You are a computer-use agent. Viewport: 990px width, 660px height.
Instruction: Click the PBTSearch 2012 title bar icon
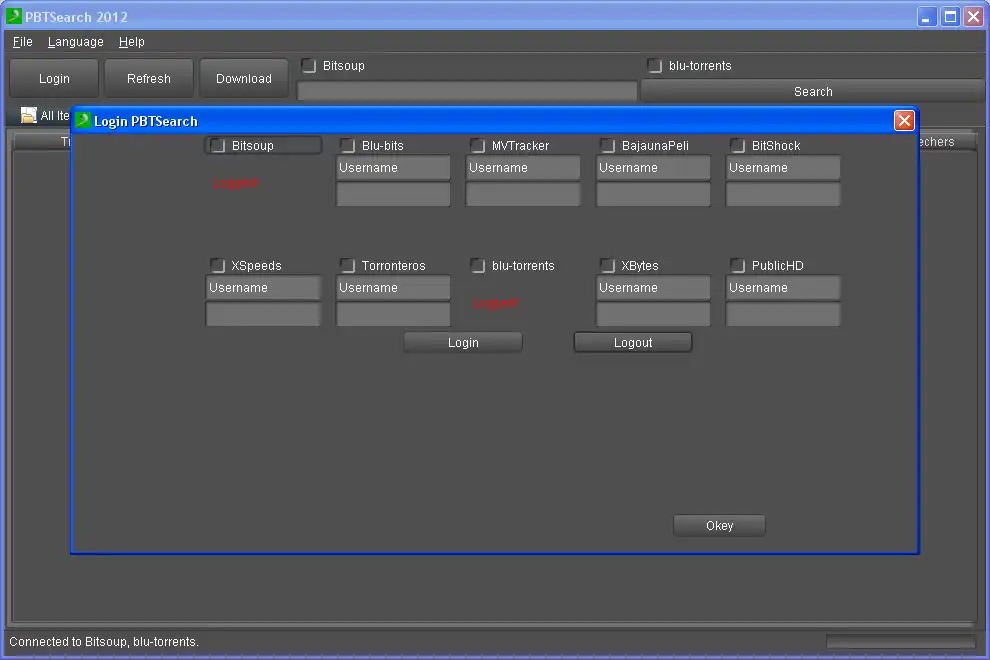tap(13, 16)
